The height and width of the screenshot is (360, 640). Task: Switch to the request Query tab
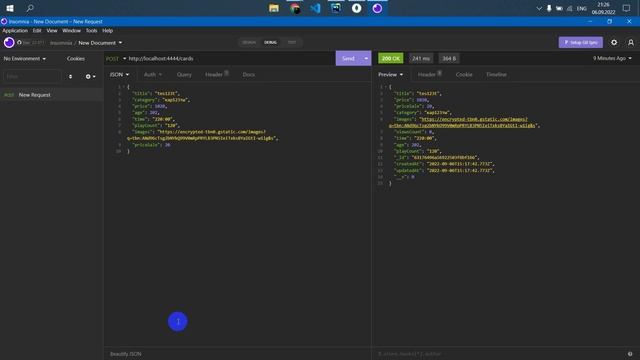pyautogui.click(x=184, y=75)
